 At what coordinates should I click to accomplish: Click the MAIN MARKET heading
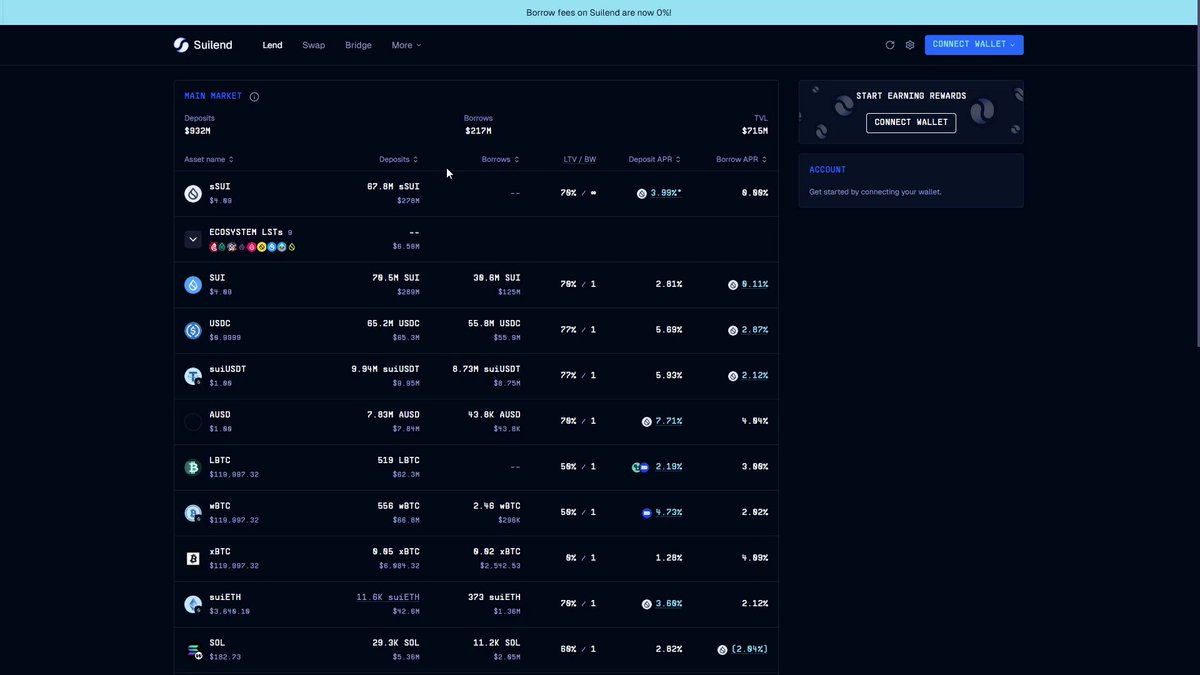click(x=213, y=96)
